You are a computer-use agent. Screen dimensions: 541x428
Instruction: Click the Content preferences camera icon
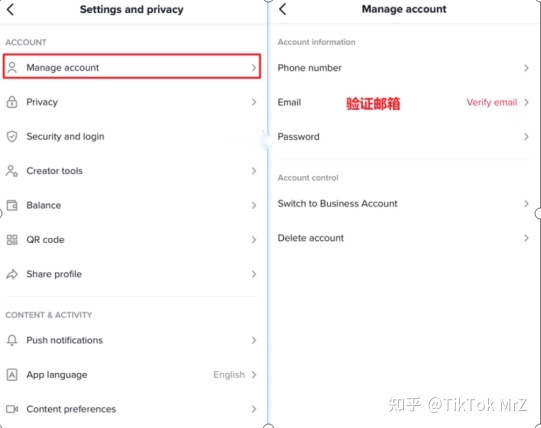(x=12, y=409)
